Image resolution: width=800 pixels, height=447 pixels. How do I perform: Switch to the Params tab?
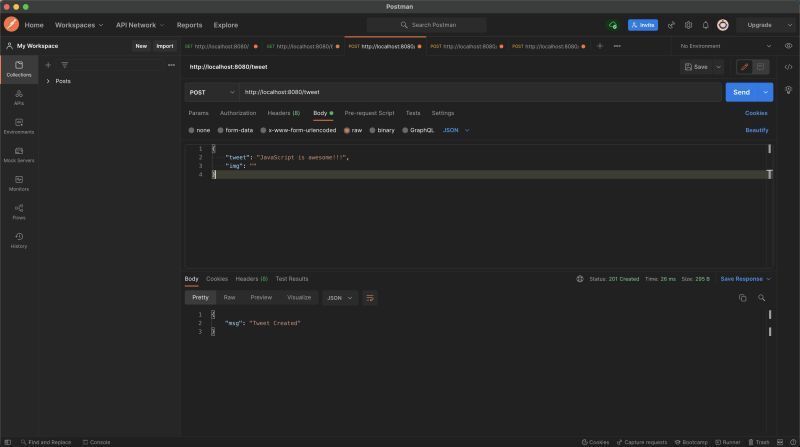[198, 113]
